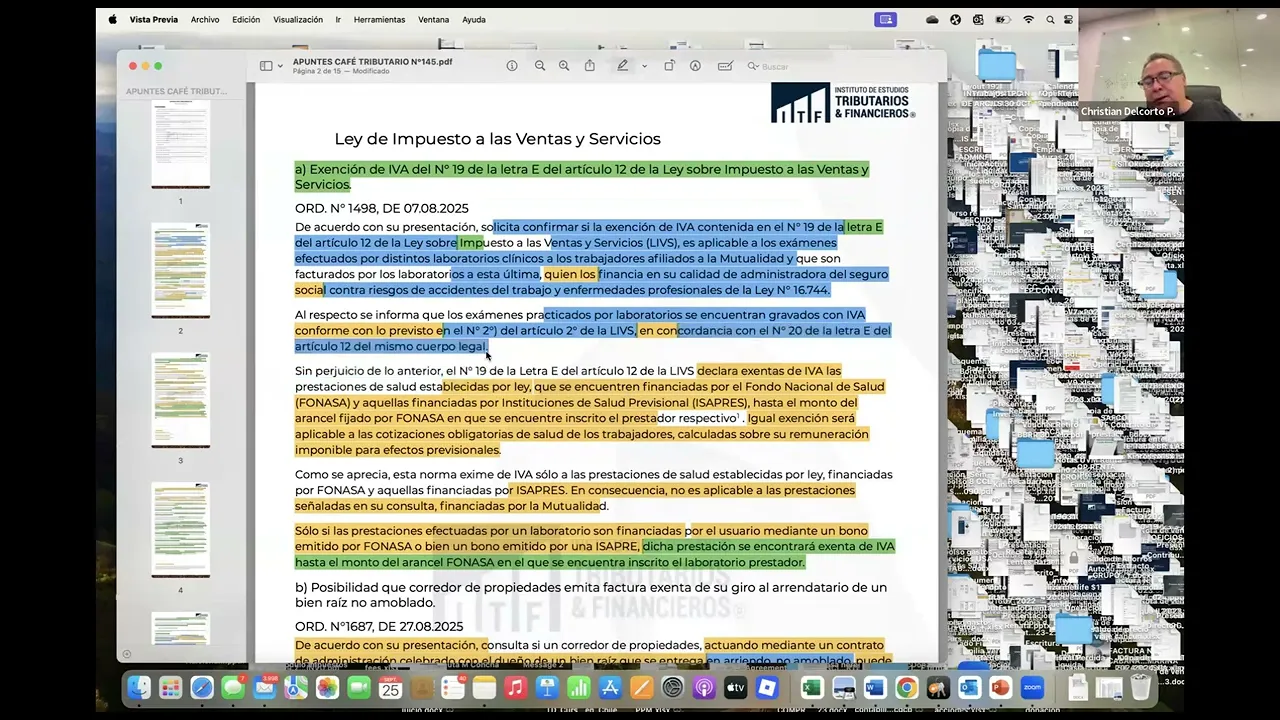
Task: Rotate the current PDF page
Action: click(x=670, y=65)
